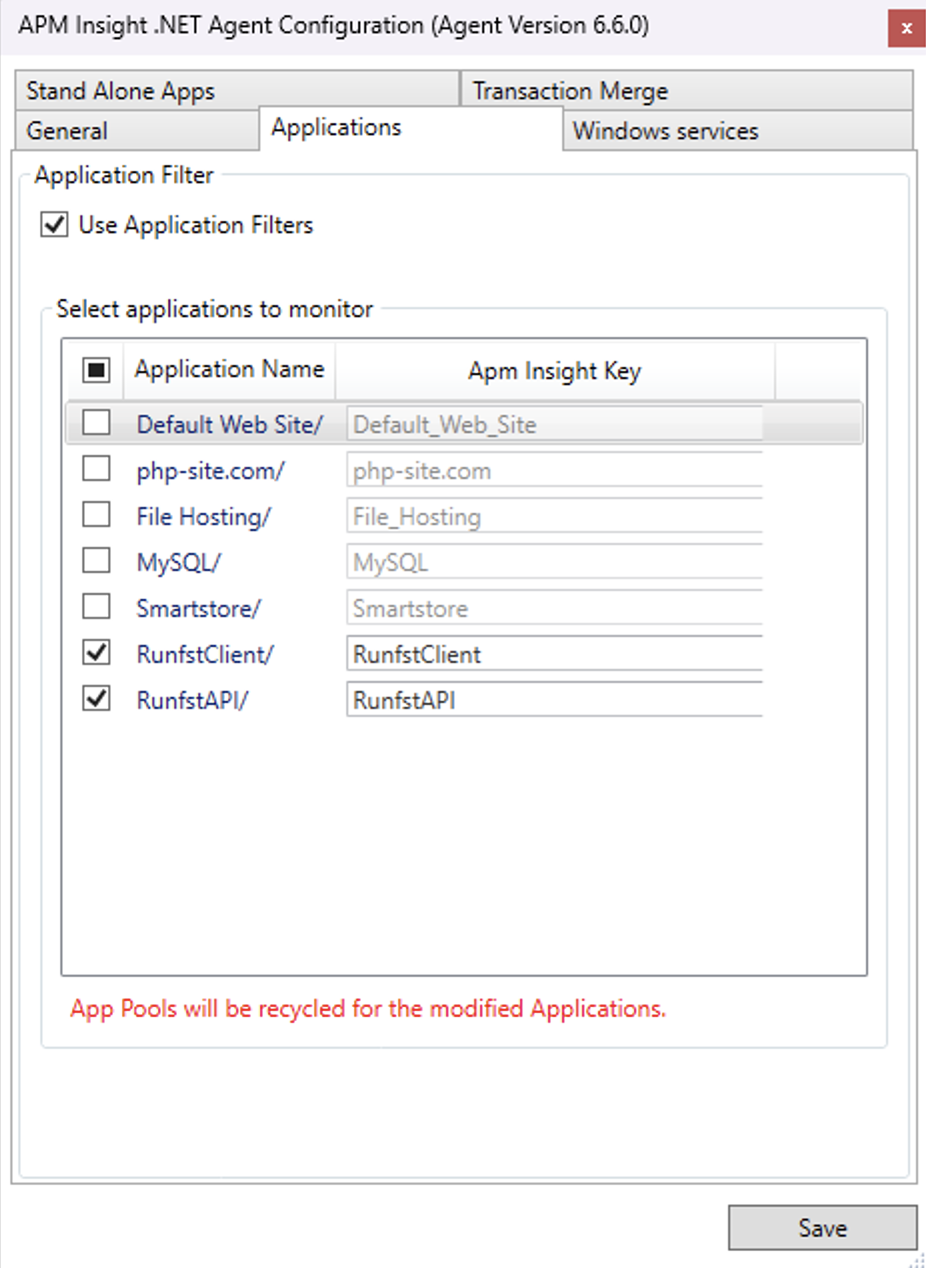Select the MySQL/ application name
Image resolution: width=926 pixels, height=1268 pixels.
point(178,563)
